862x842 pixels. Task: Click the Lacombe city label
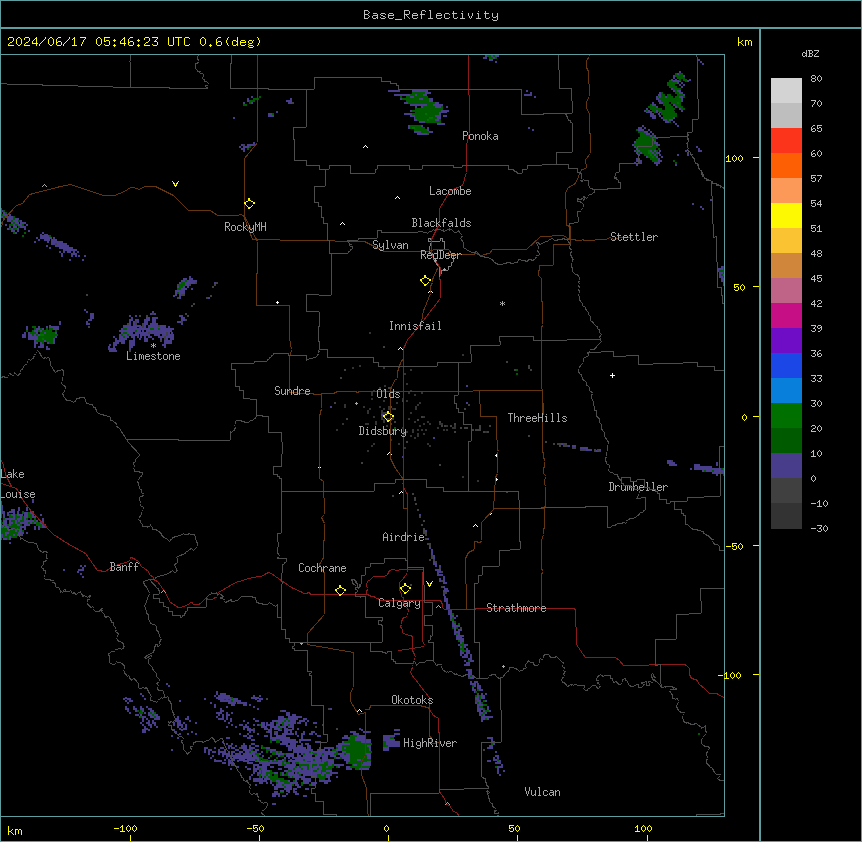point(450,191)
